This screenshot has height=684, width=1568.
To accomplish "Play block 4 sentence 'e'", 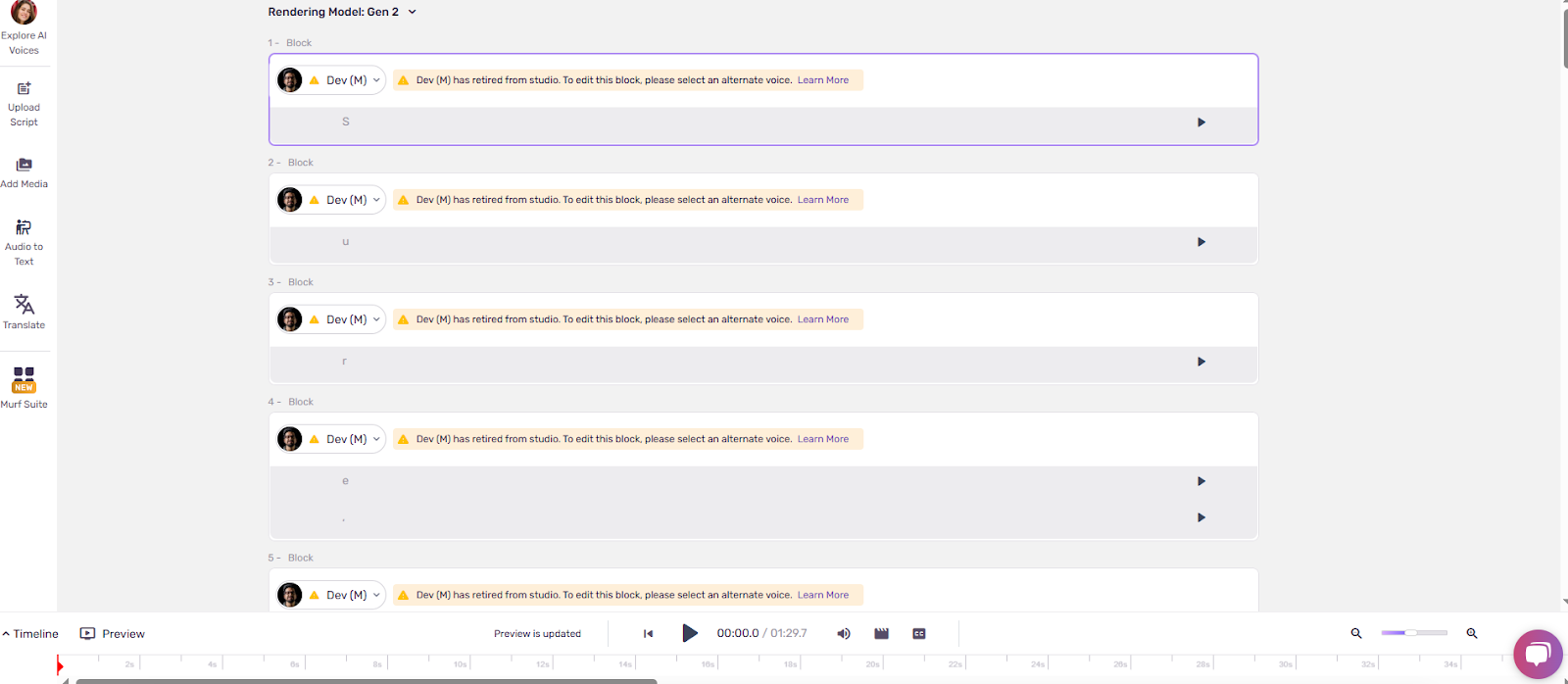I will point(1201,481).
